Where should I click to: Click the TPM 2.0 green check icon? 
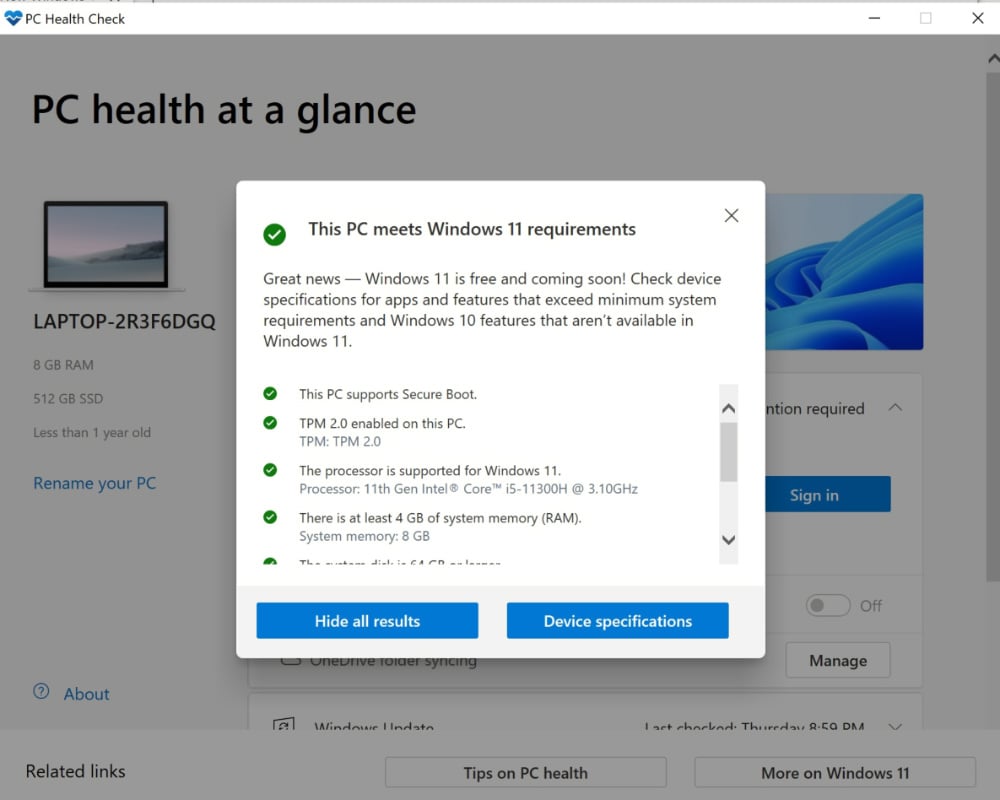pos(270,422)
